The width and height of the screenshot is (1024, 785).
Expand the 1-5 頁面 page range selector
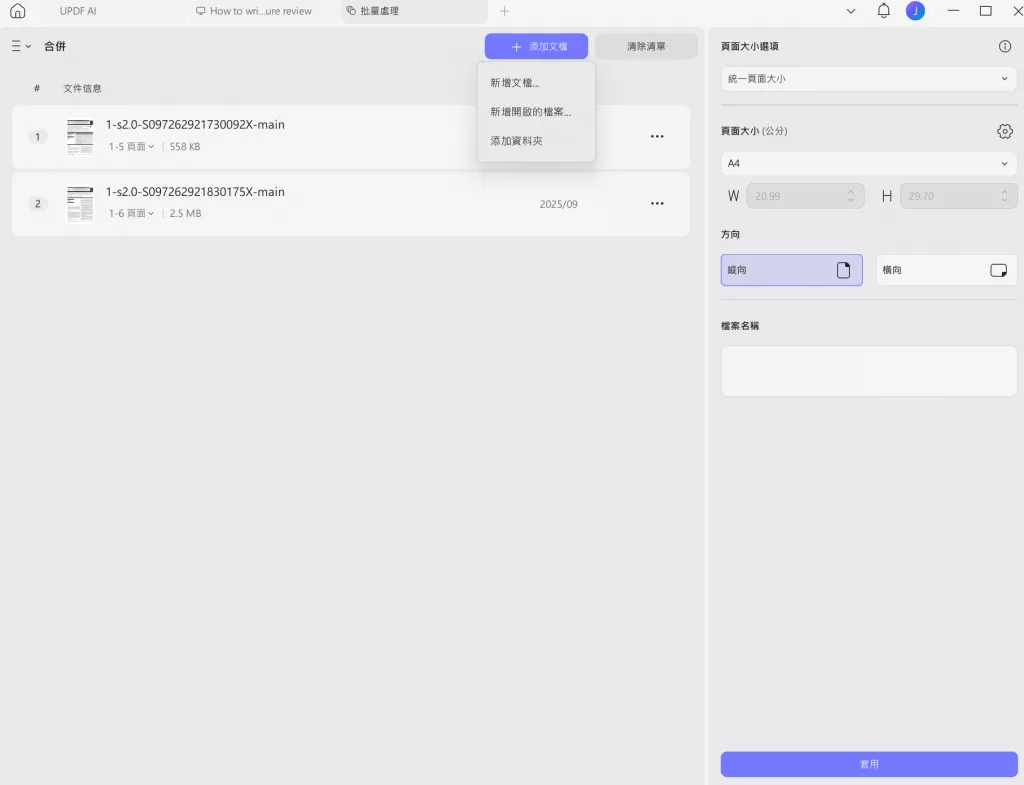(x=131, y=146)
